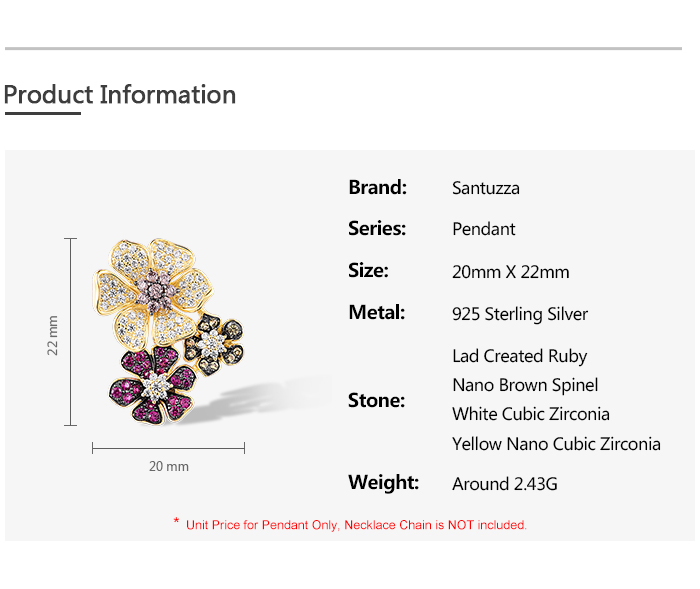Click the Metal: label
Viewport: 700px width, 589px height.
[376, 313]
